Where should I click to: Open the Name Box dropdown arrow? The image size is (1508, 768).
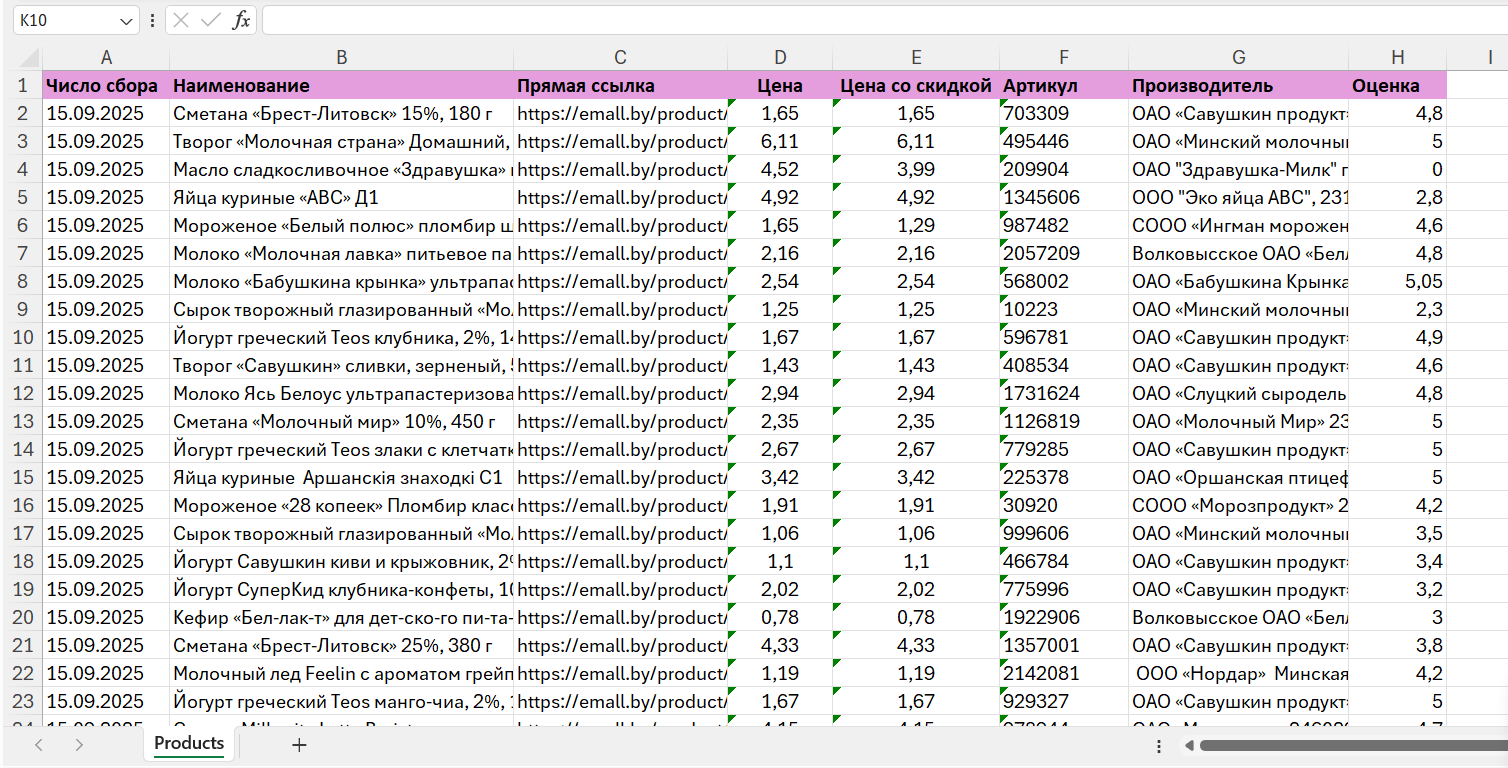127,20
